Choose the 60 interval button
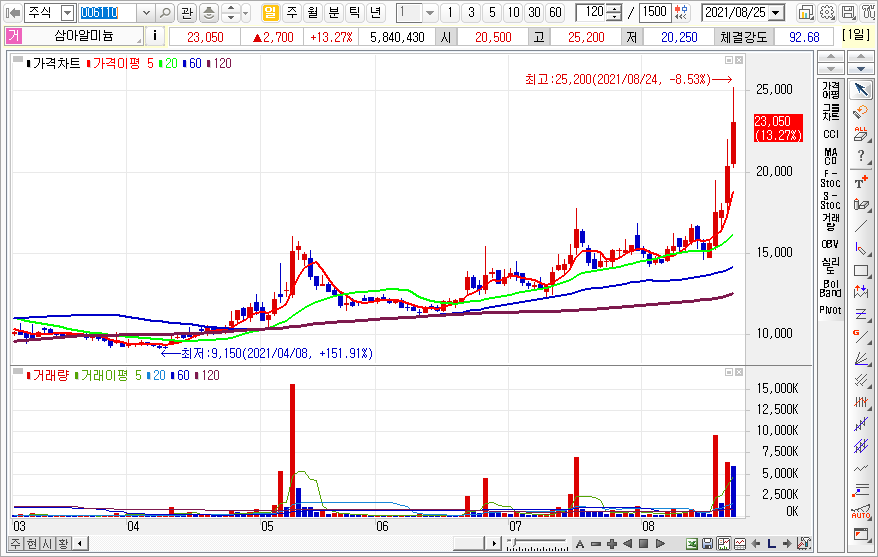878x557 pixels. [555, 12]
